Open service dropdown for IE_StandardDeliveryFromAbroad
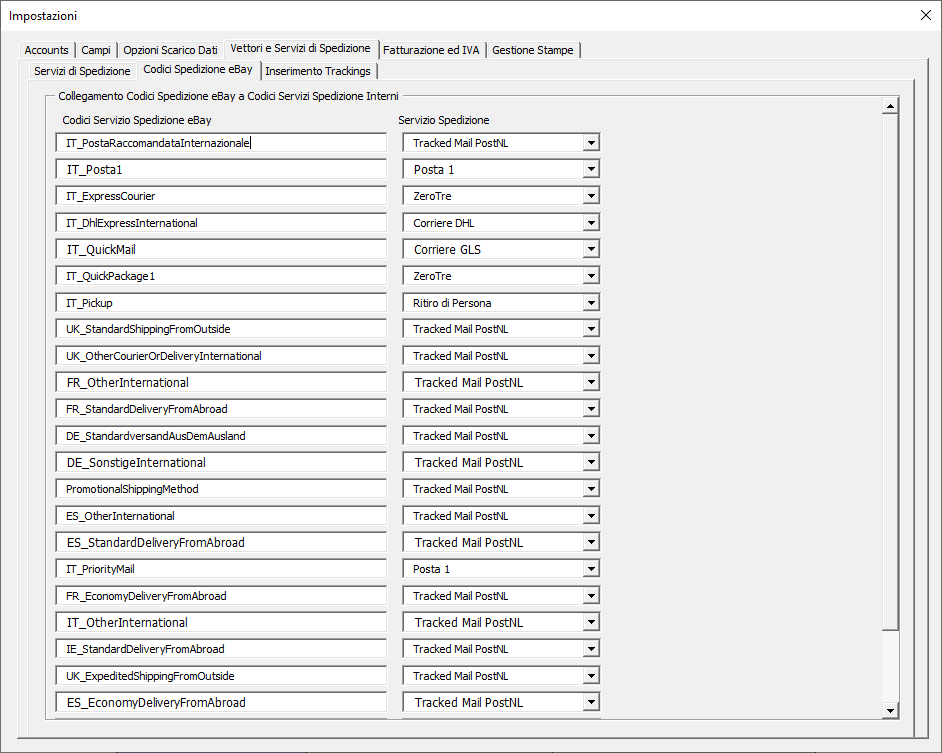The width and height of the screenshot is (942, 753). click(x=591, y=649)
